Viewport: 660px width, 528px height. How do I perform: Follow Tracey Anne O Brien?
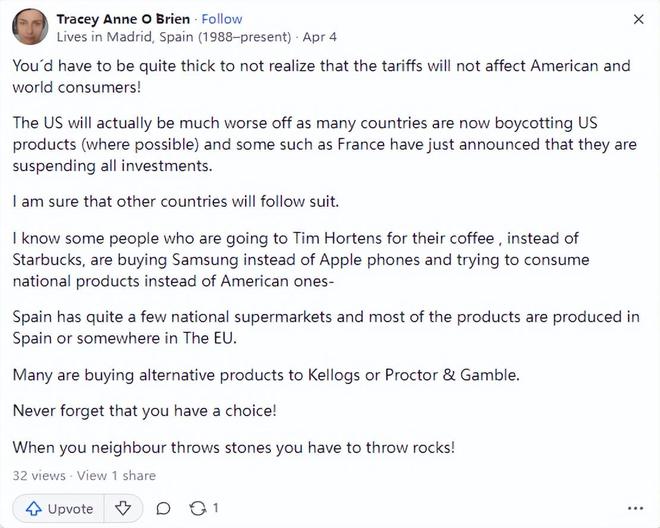coord(222,19)
